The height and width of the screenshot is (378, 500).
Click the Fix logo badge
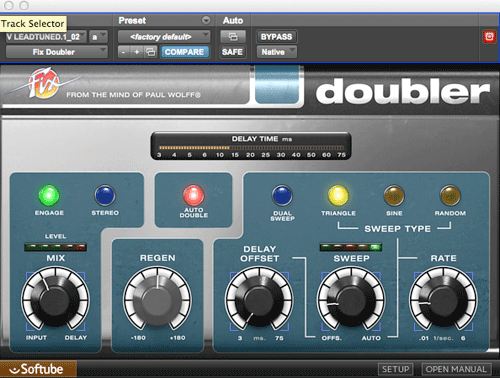point(44,83)
